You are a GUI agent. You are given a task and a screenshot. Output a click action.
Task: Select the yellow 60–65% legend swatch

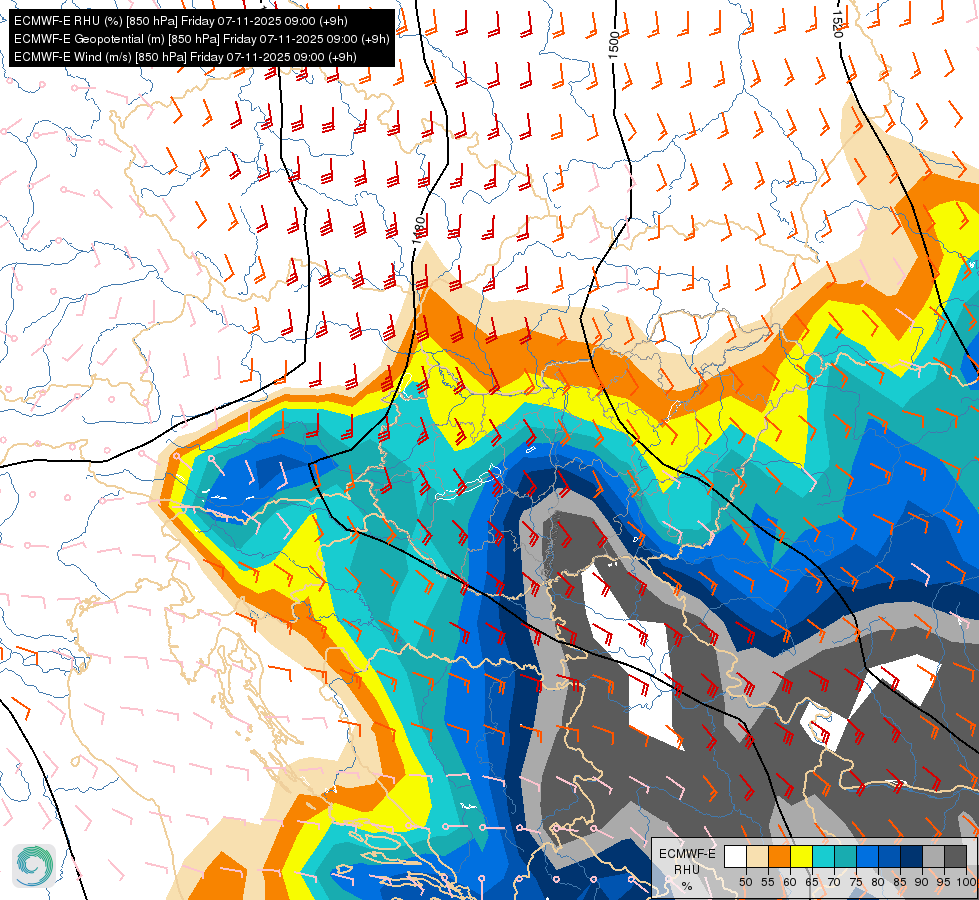802,856
